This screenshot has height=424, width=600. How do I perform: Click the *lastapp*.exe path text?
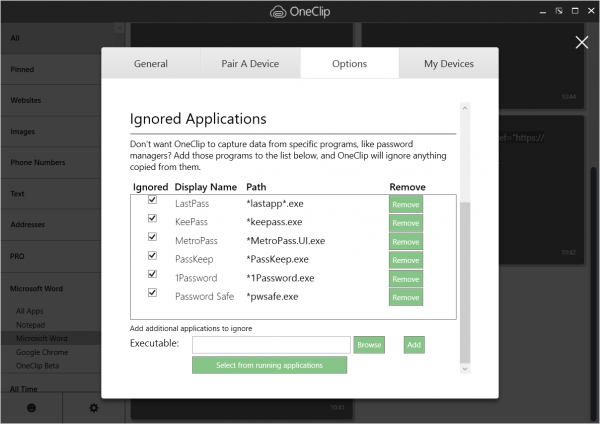click(x=275, y=204)
